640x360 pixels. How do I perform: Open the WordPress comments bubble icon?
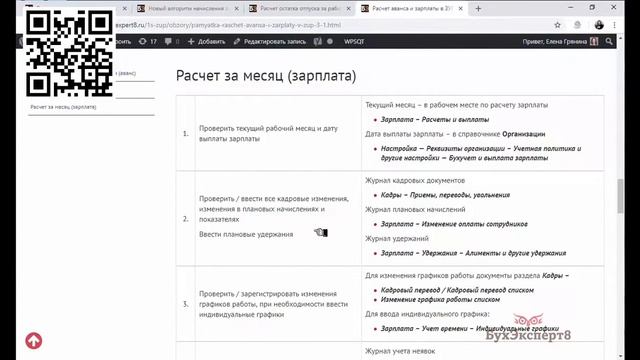click(172, 41)
